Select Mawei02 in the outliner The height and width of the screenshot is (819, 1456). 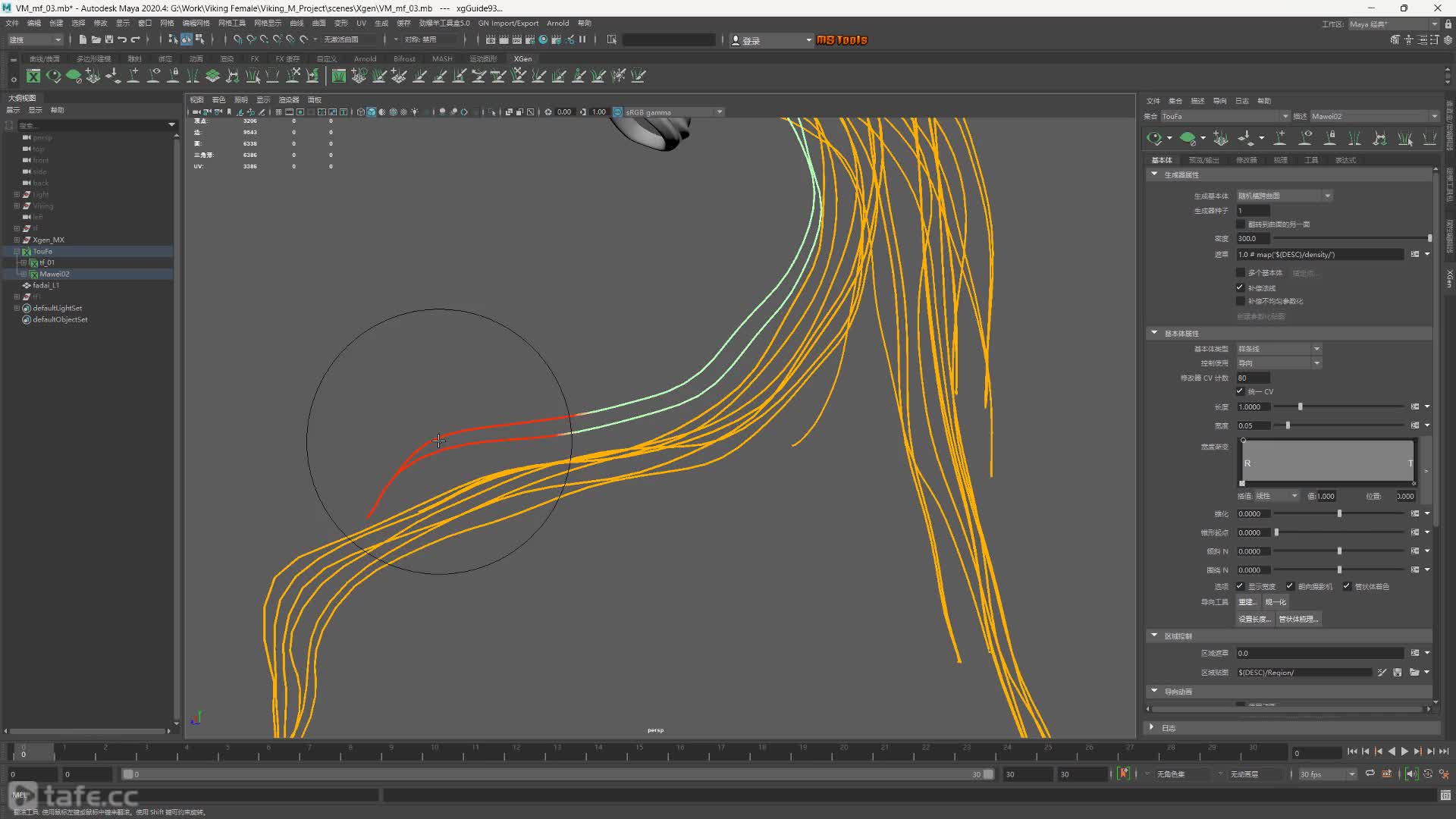55,275
